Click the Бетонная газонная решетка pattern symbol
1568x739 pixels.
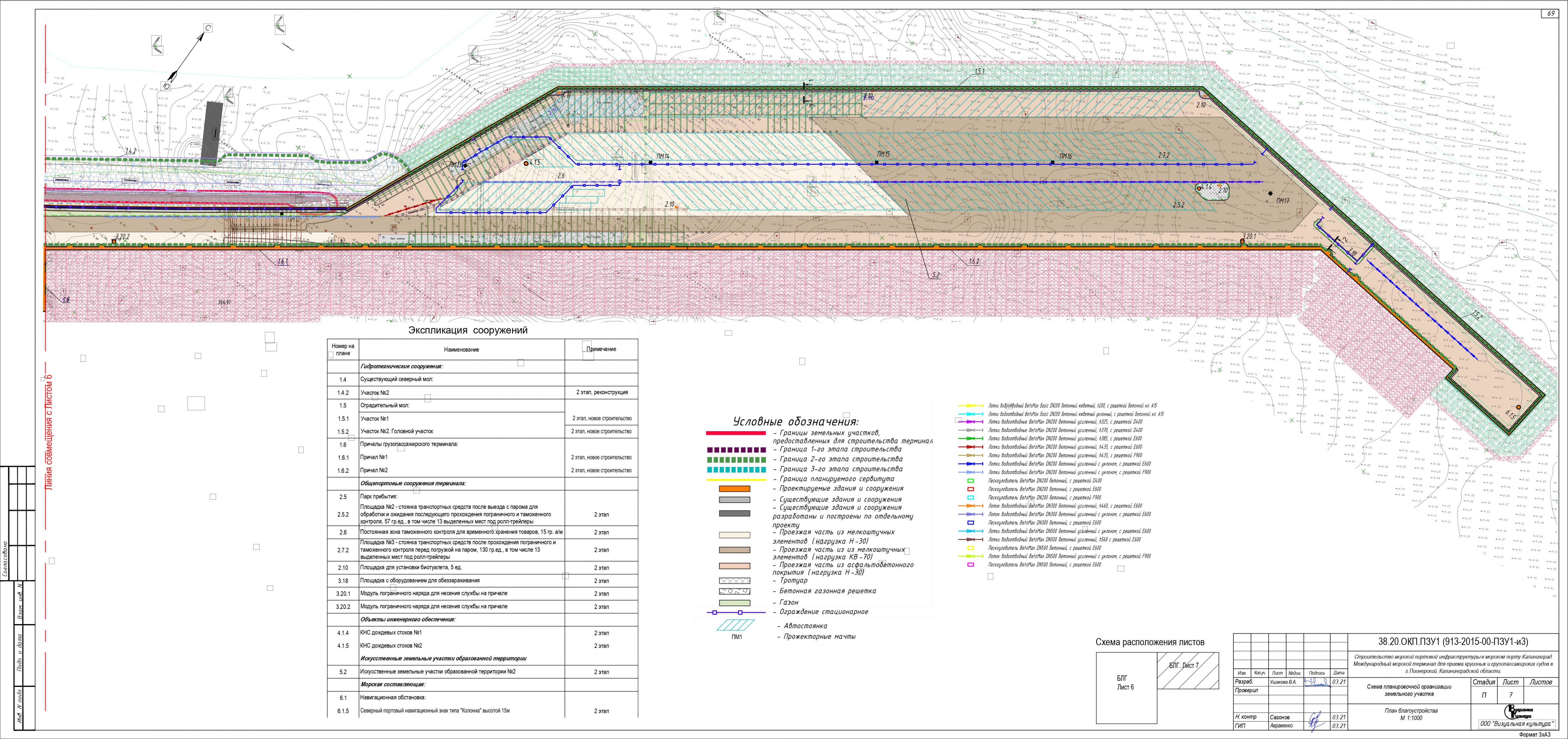click(x=735, y=591)
